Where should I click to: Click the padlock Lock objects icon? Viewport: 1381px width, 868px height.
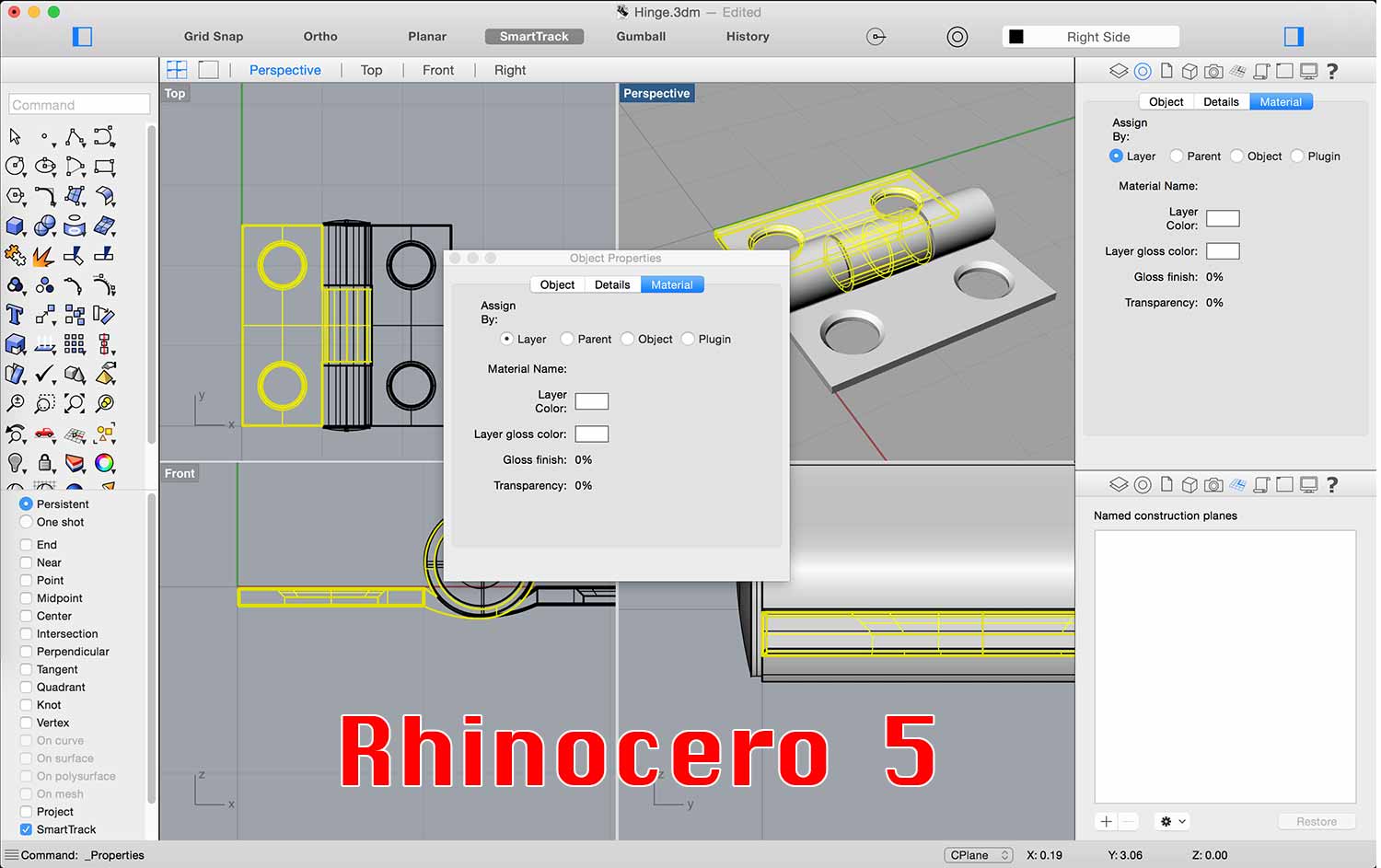pyautogui.click(x=45, y=463)
